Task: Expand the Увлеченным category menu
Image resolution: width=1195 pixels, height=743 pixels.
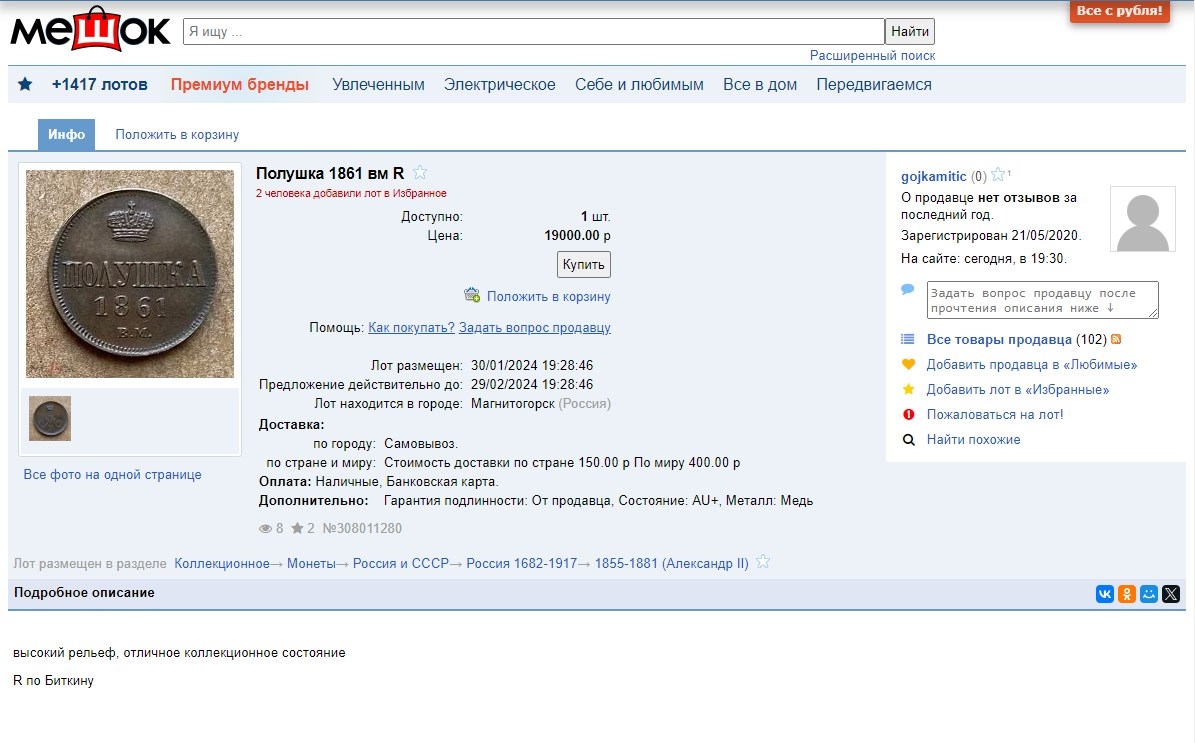Action: 378,85
